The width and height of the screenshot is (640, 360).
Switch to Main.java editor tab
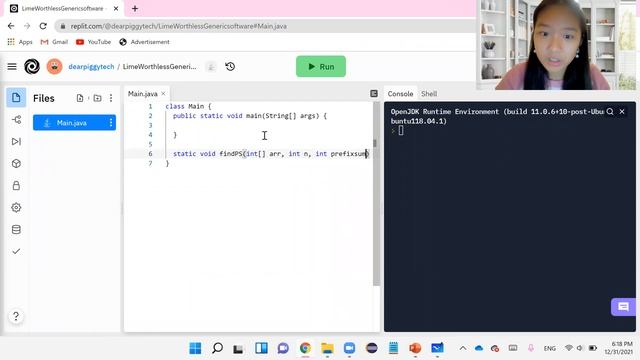[x=142, y=94]
